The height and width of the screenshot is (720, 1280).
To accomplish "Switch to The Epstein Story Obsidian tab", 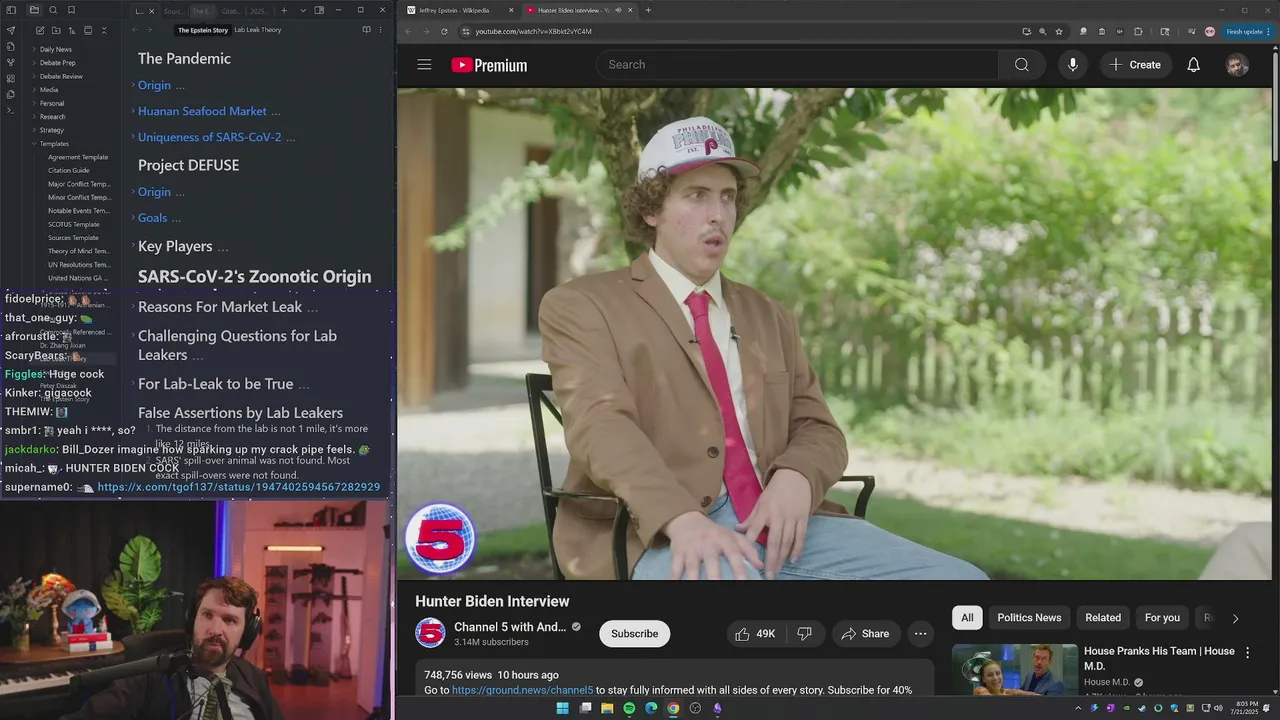I will point(203,10).
